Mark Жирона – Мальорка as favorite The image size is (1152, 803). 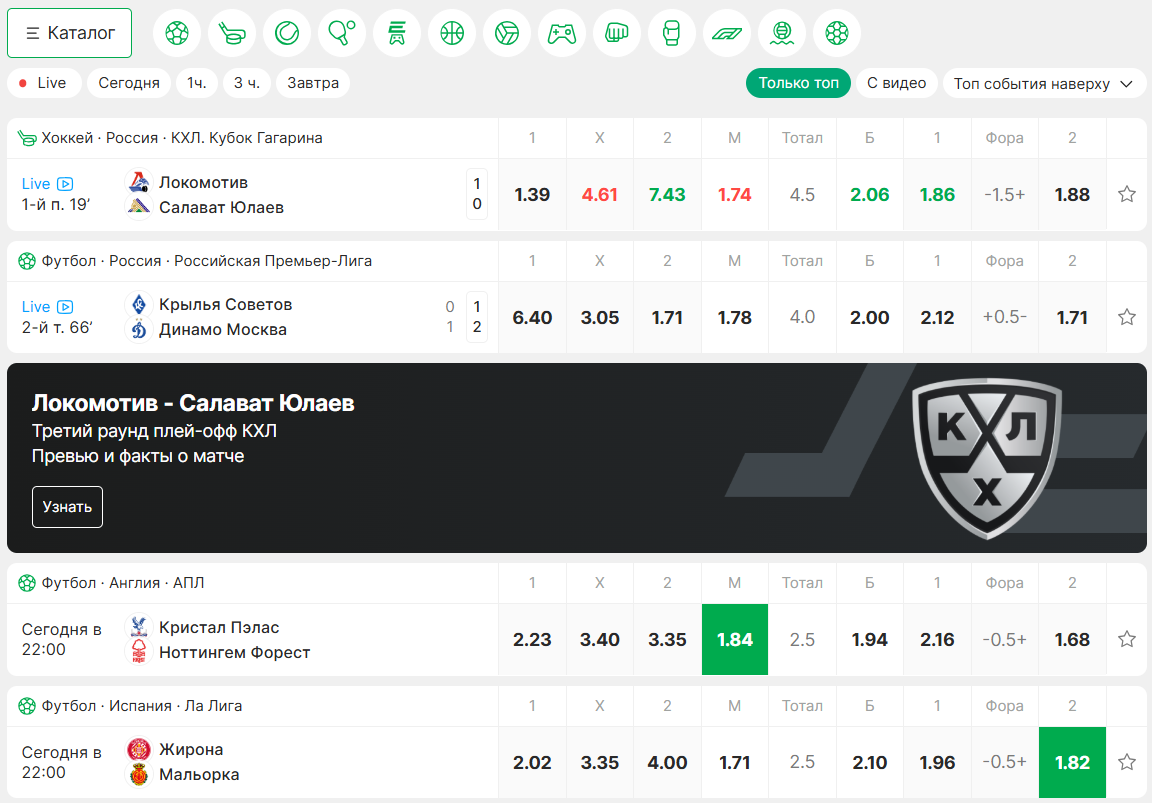[1126, 762]
